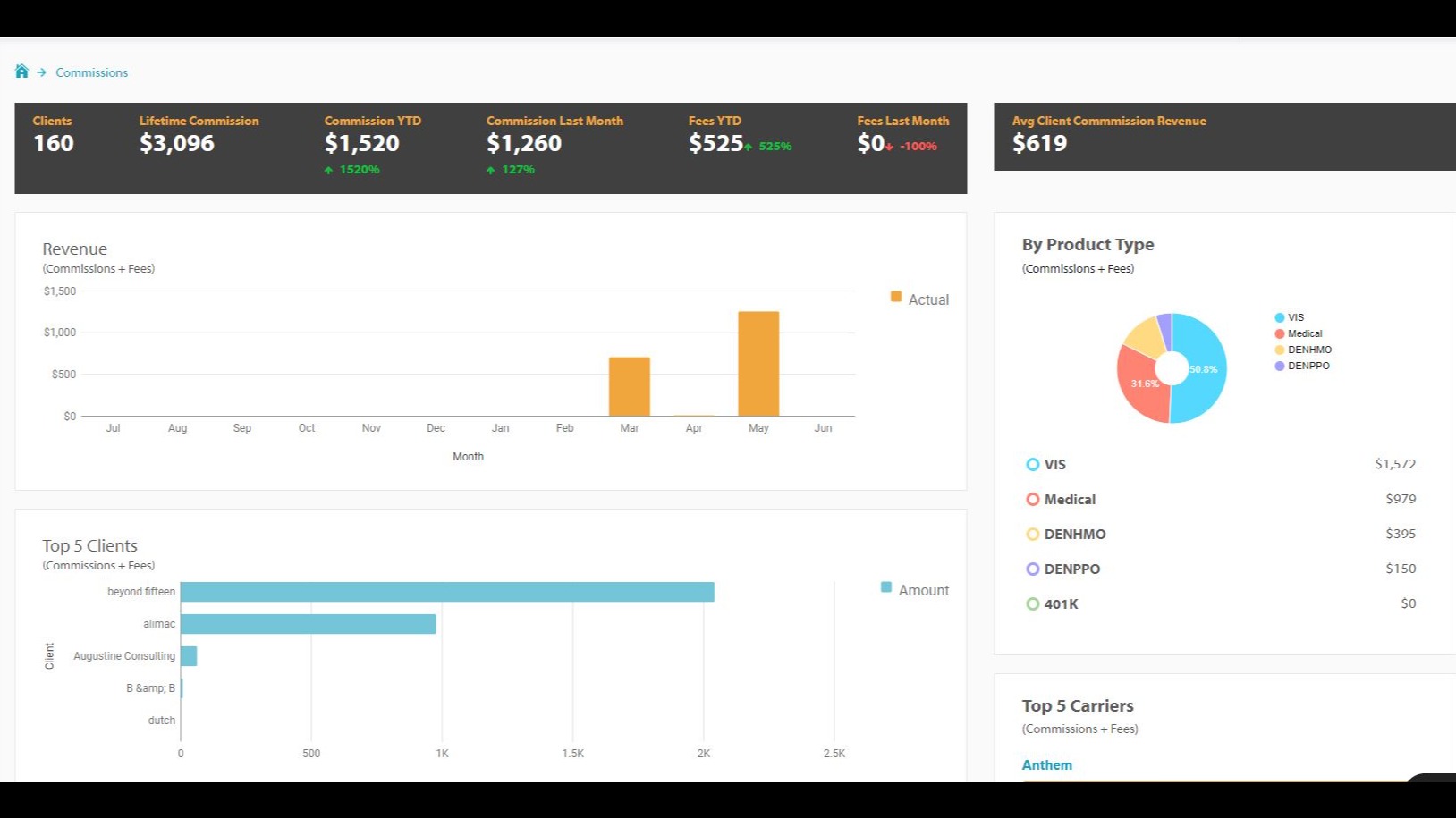Screen dimensions: 1456x818
Task: Click the DENHMO circle icon
Action: [x=1033, y=534]
